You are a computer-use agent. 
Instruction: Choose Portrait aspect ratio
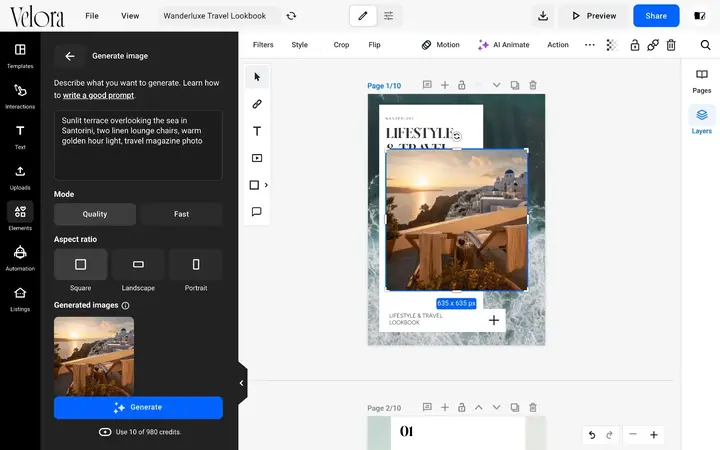pyautogui.click(x=196, y=264)
